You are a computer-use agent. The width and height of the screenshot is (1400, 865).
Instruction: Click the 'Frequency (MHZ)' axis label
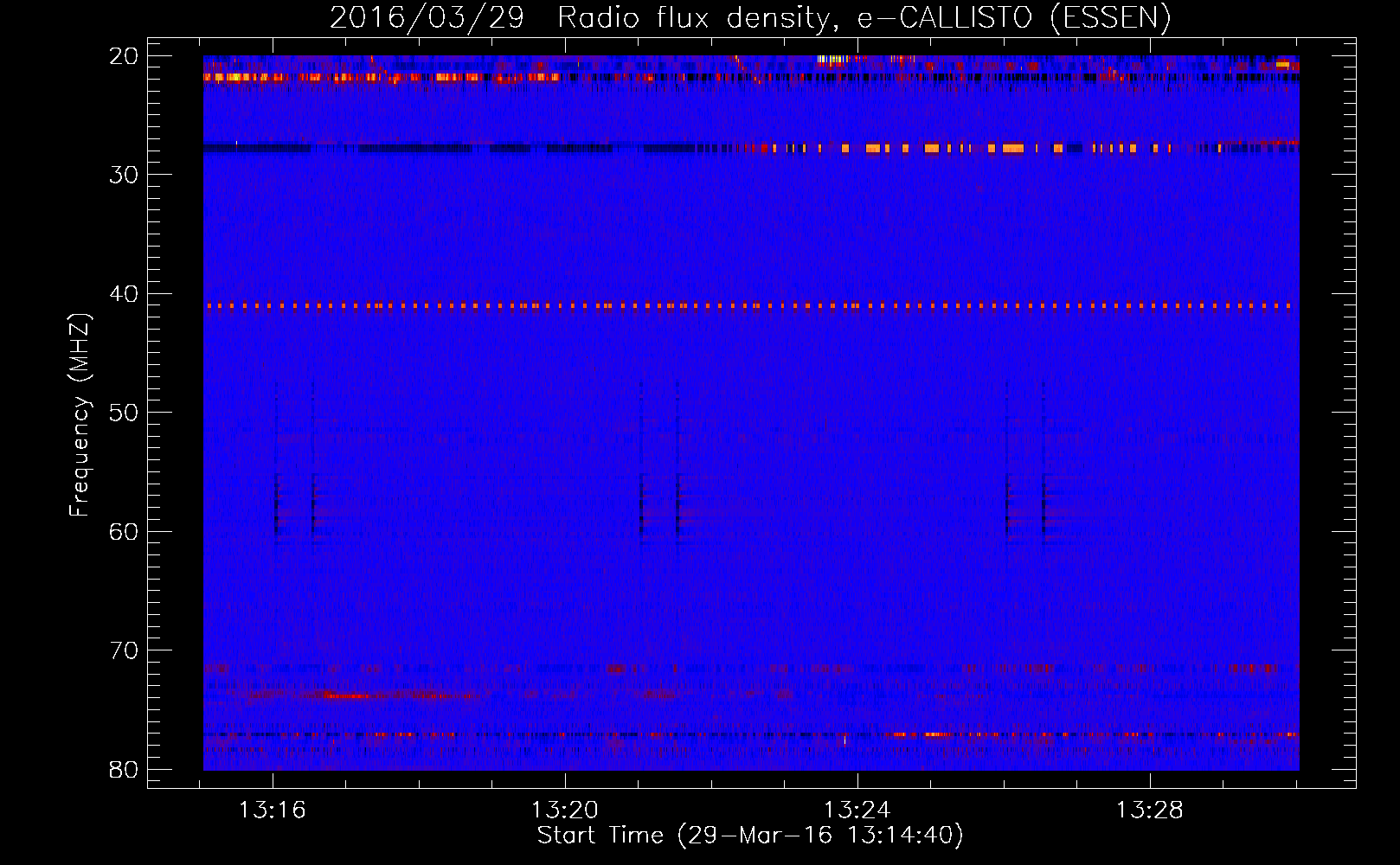[79, 415]
